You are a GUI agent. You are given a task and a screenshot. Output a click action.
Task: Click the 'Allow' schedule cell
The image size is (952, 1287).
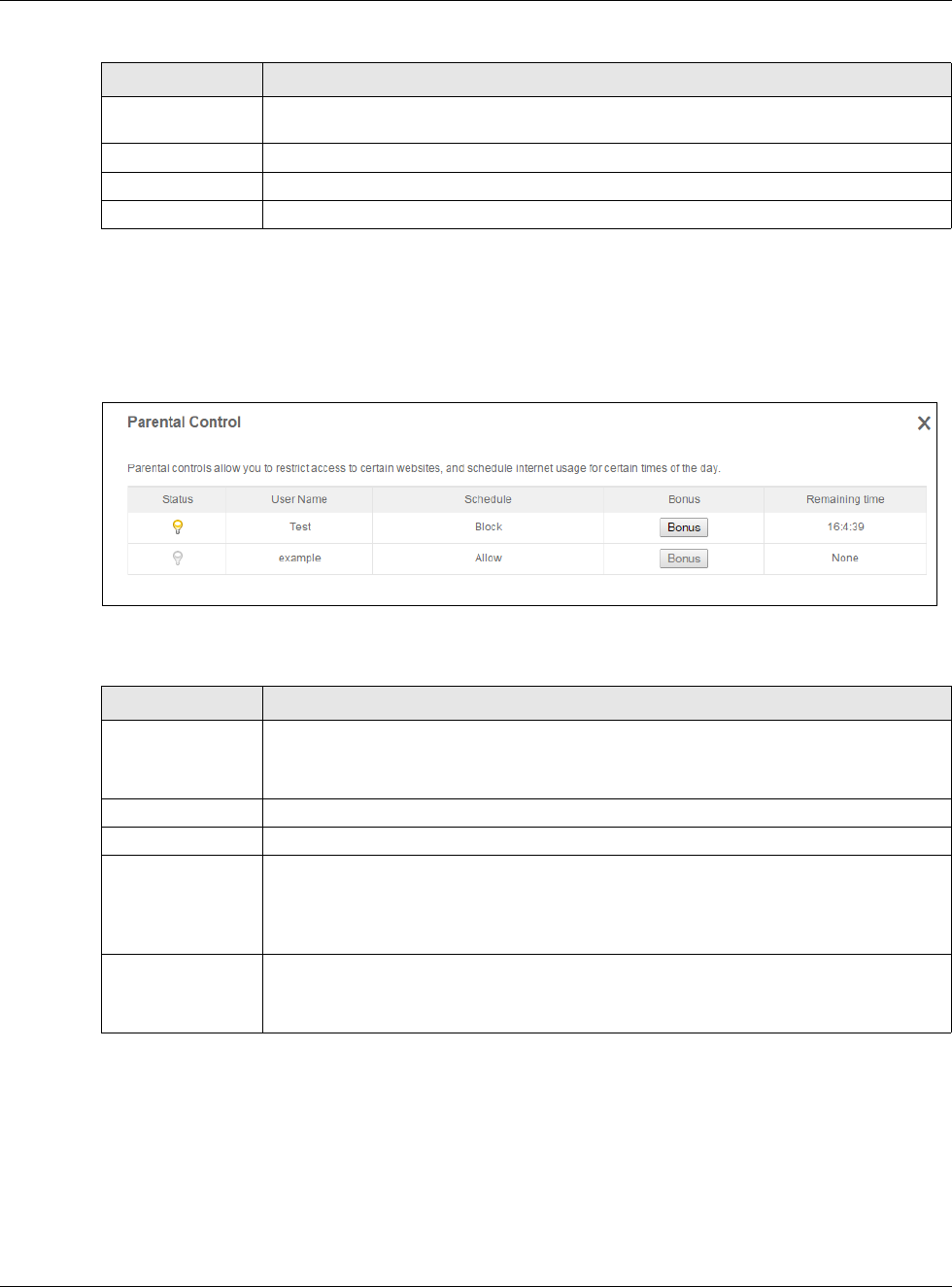489,558
